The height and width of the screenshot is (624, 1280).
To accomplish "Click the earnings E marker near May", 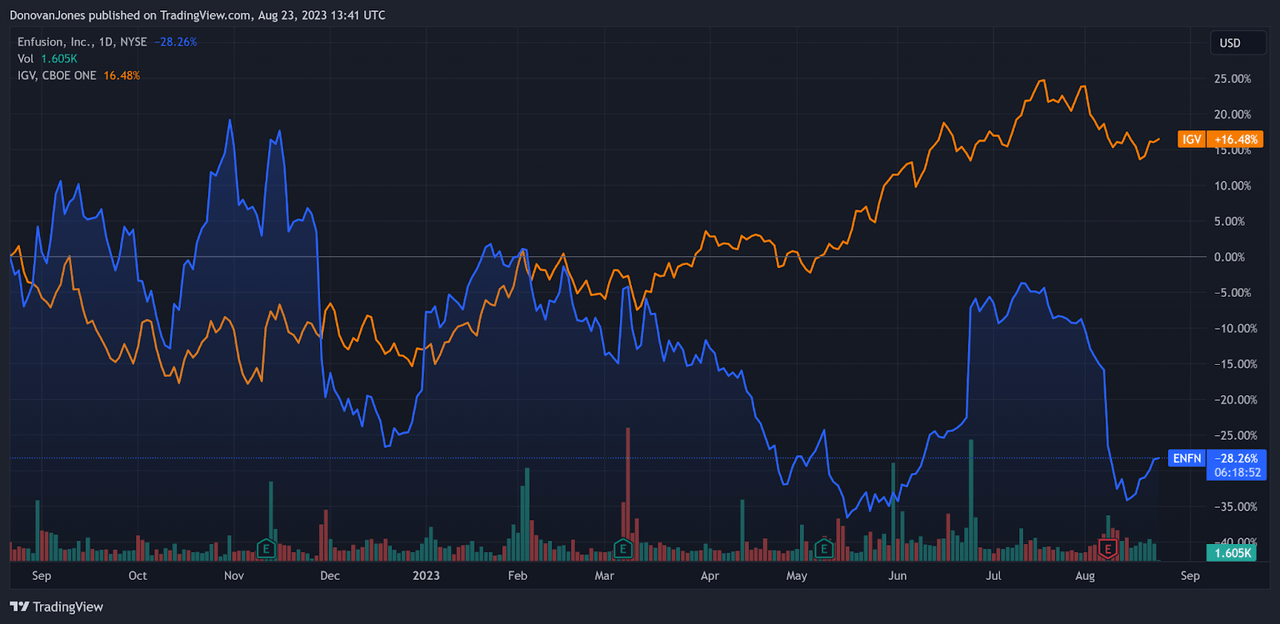I will 824,548.
